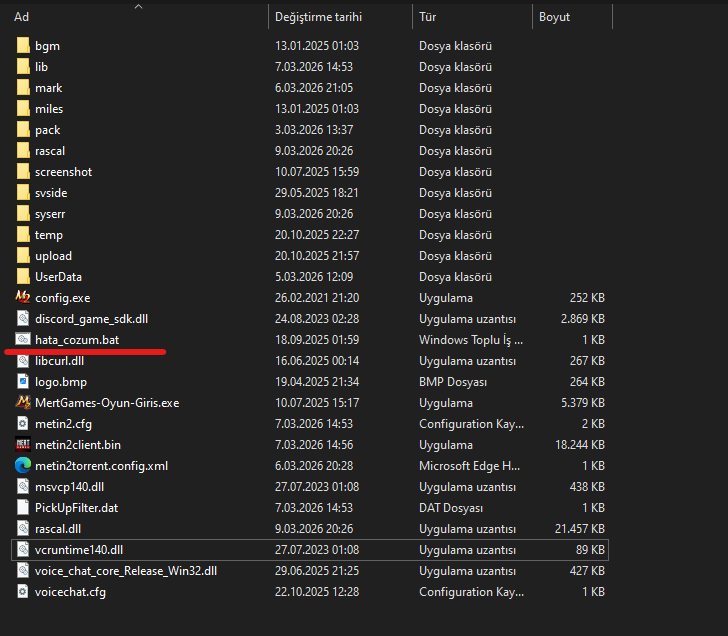This screenshot has height=636, width=728.
Task: Select the libcurl.dll file name
Action: click(59, 361)
